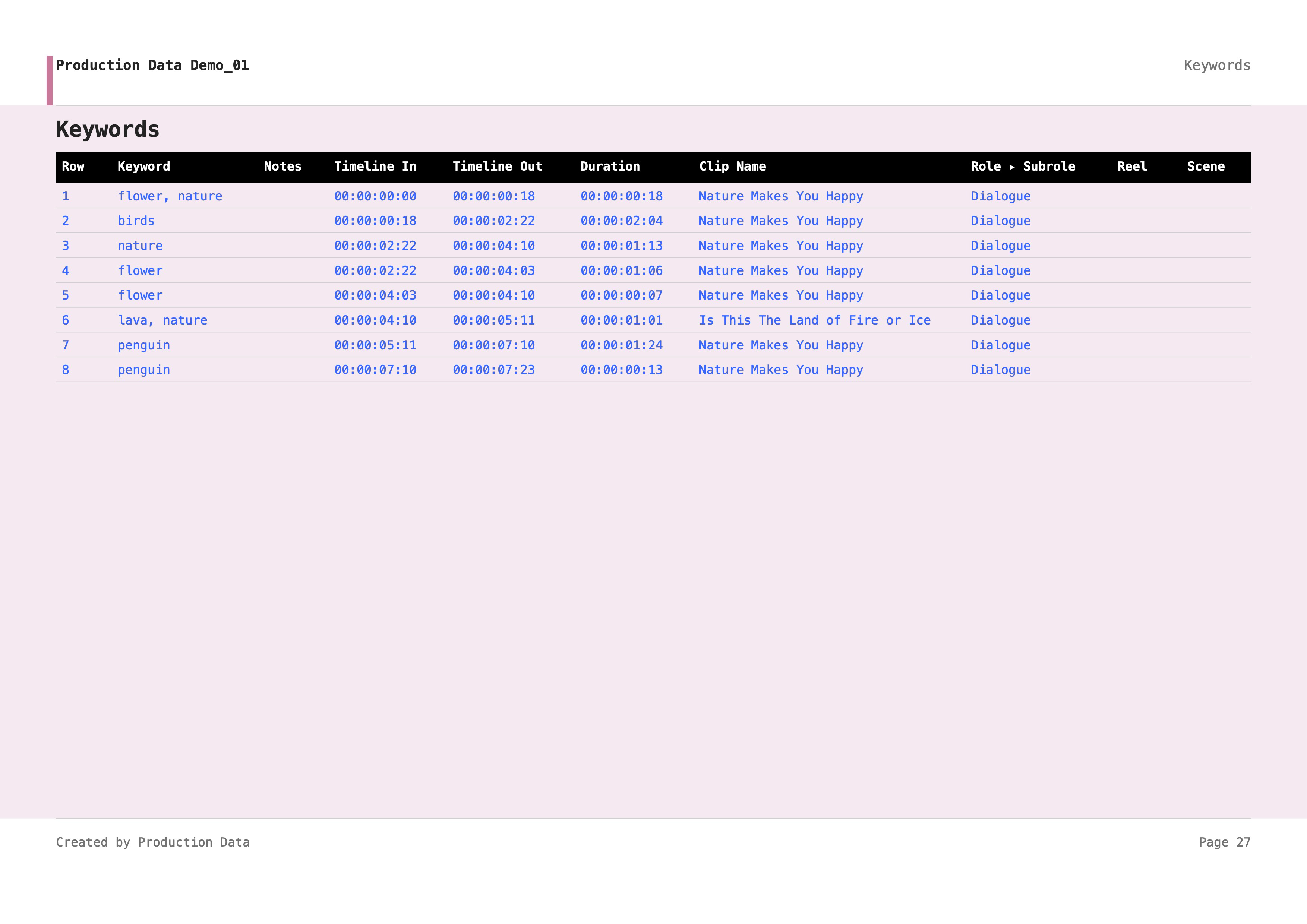Click Timeline Out 00:00:07:23

point(493,370)
